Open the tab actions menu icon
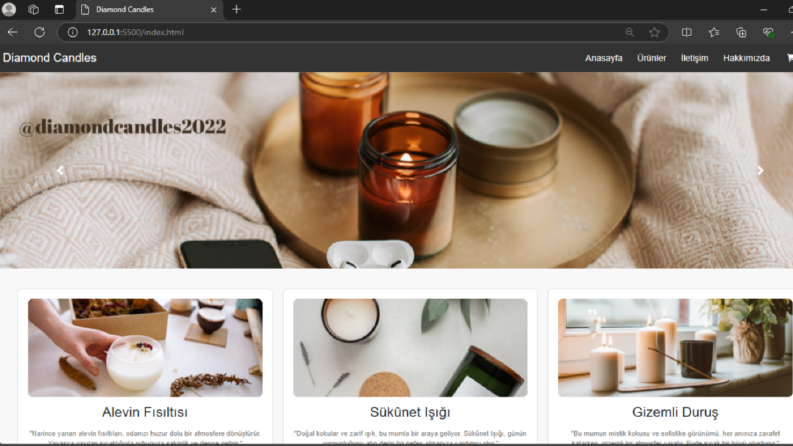 click(59, 9)
